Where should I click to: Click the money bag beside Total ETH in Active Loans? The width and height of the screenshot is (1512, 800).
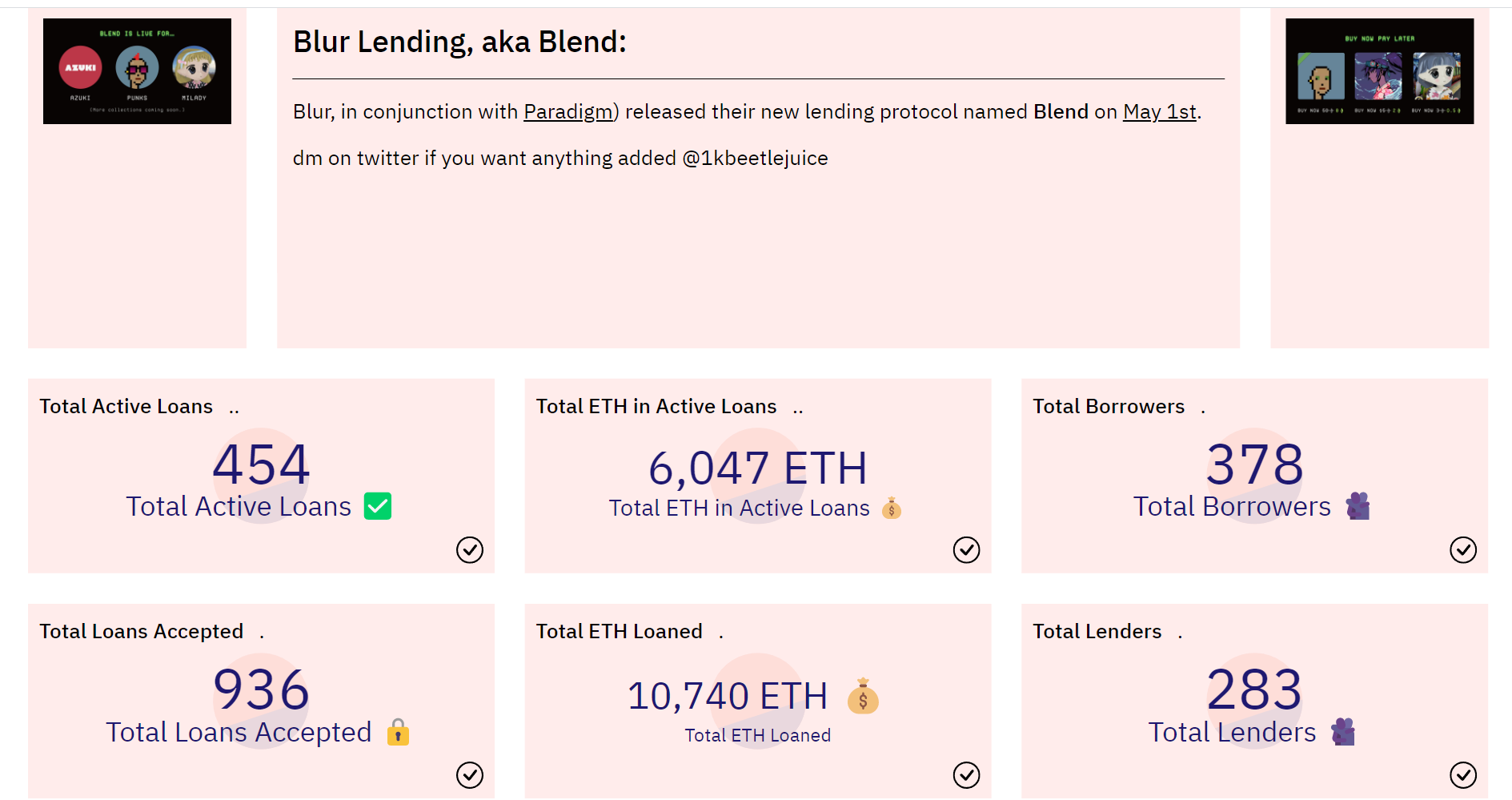tap(891, 508)
